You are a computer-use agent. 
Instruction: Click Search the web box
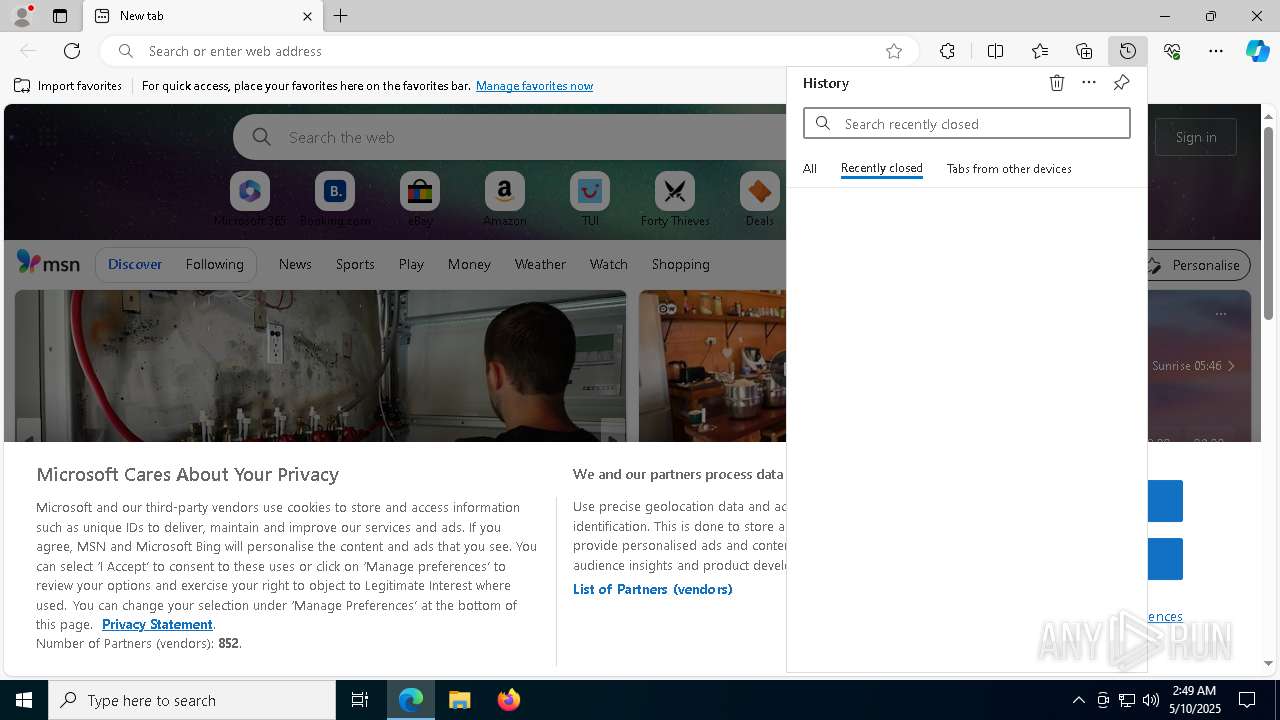point(512,137)
